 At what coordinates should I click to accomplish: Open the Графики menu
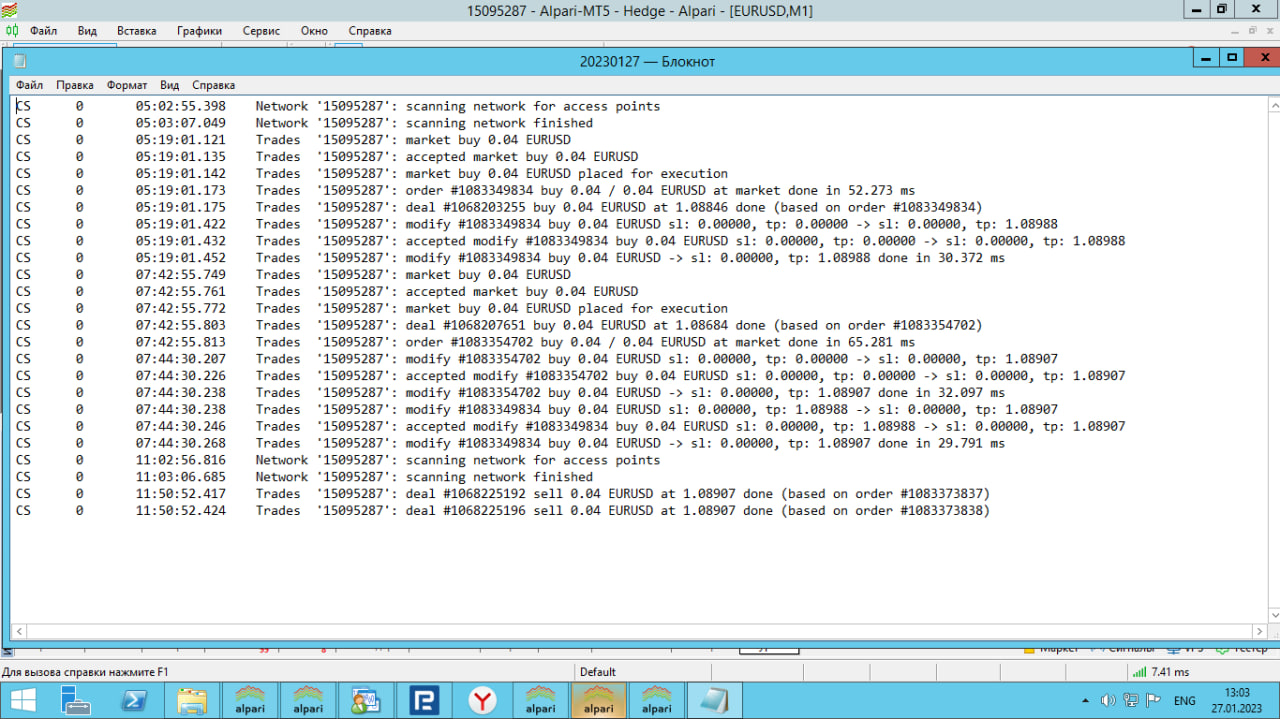[x=199, y=31]
